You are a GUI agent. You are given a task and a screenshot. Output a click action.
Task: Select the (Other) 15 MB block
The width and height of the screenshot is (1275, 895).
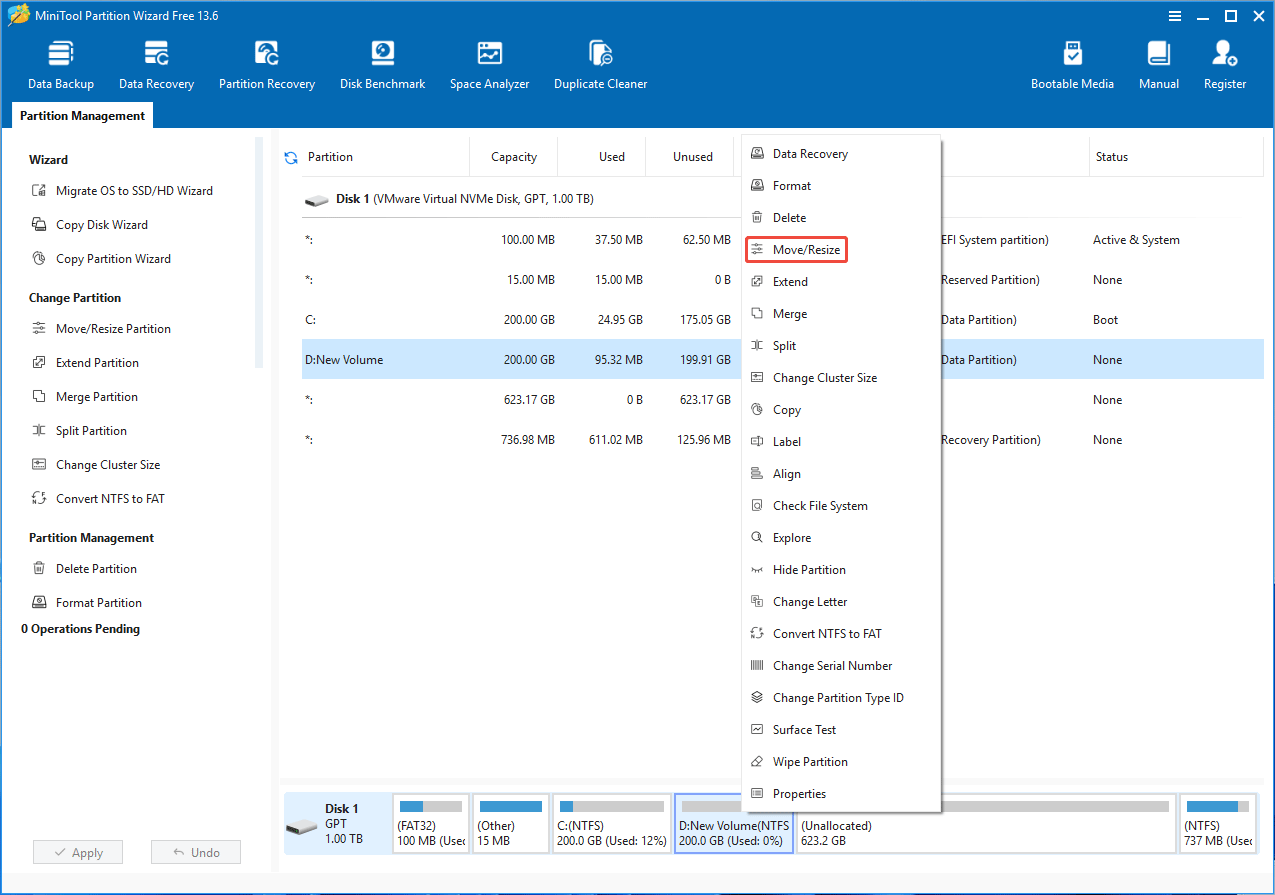pos(510,824)
